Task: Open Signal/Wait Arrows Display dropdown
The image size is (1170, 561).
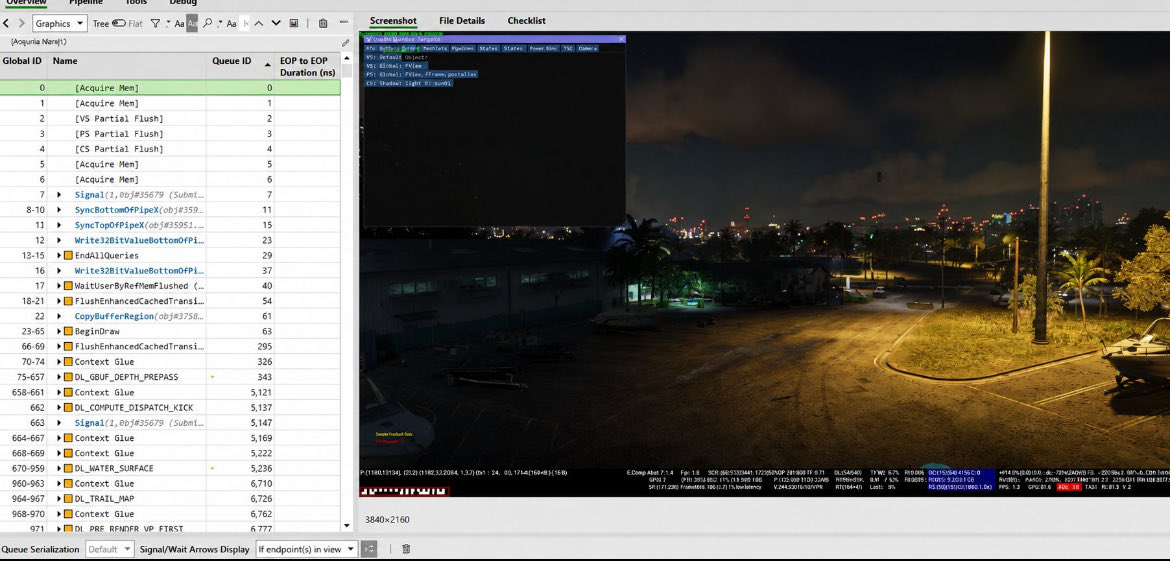Action: coord(305,549)
